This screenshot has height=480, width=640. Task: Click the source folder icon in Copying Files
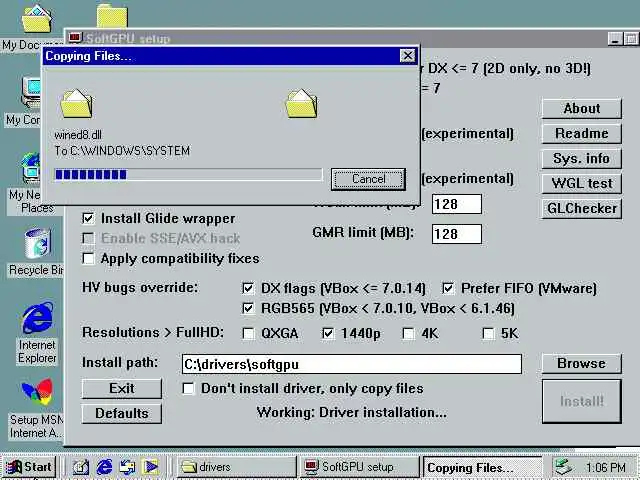(x=76, y=104)
